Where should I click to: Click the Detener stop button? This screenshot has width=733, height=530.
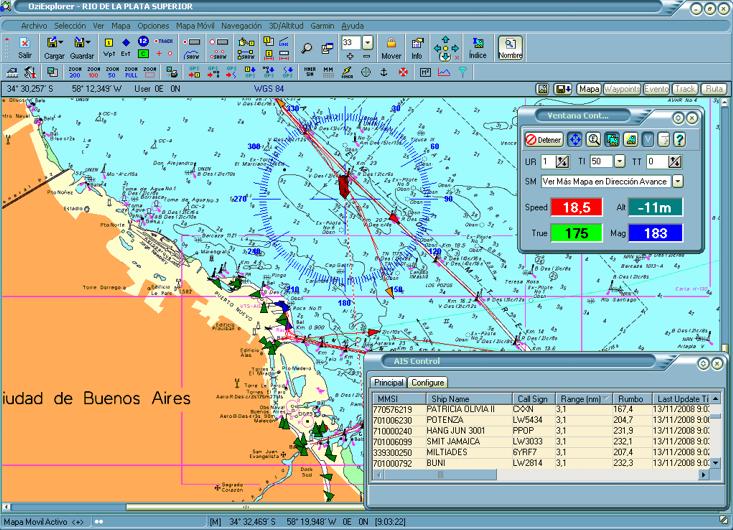click(544, 139)
